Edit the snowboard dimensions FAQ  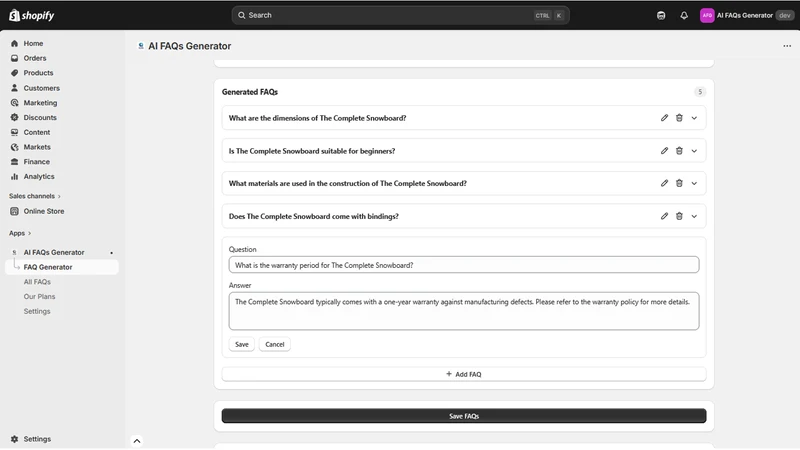664,118
